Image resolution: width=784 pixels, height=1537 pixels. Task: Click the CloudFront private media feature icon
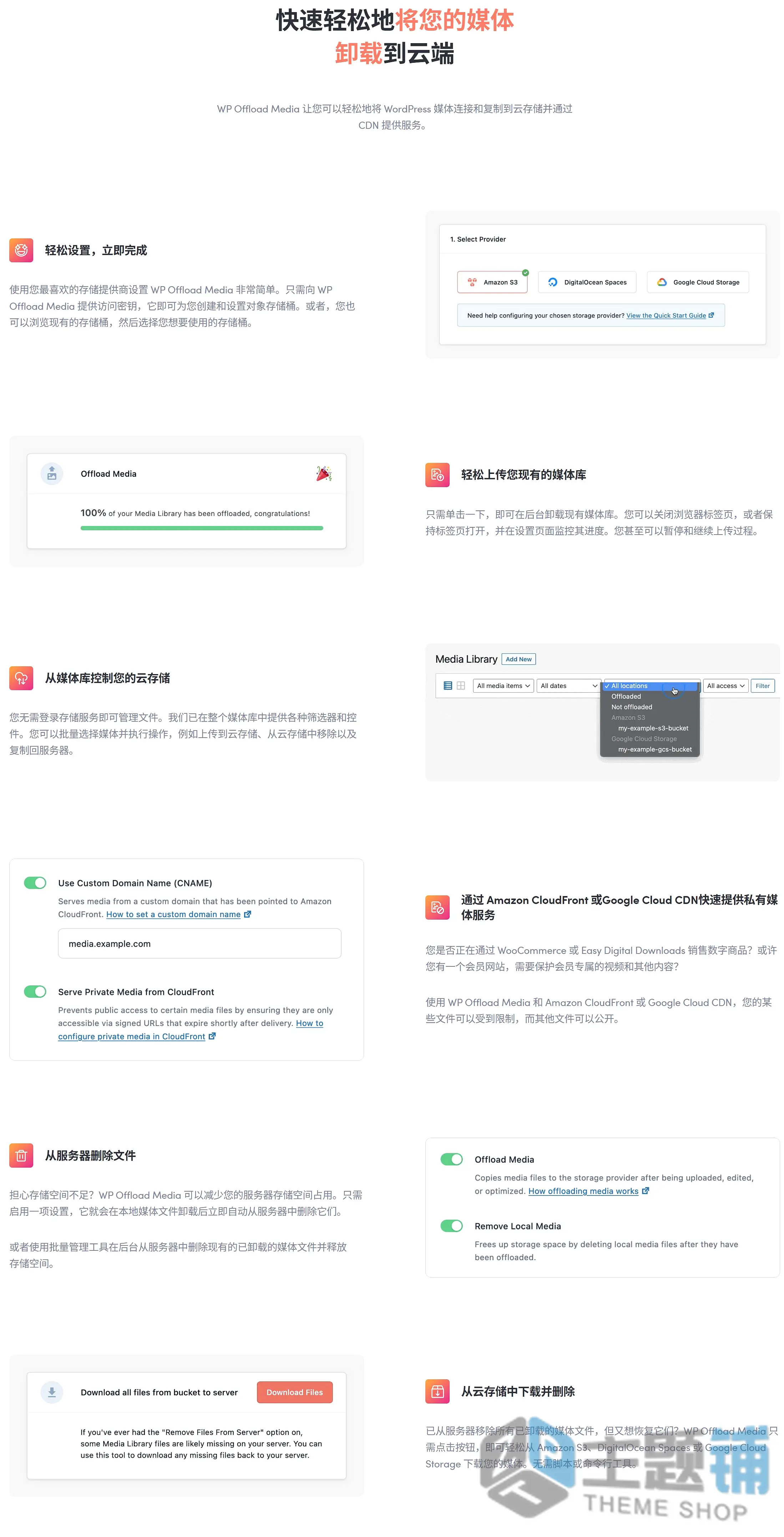[x=437, y=907]
